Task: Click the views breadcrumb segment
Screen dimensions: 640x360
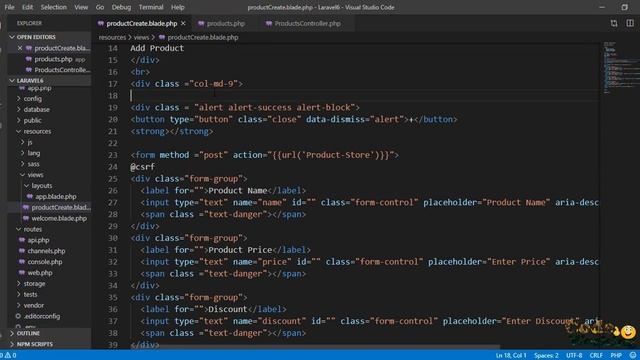Action: (141, 37)
